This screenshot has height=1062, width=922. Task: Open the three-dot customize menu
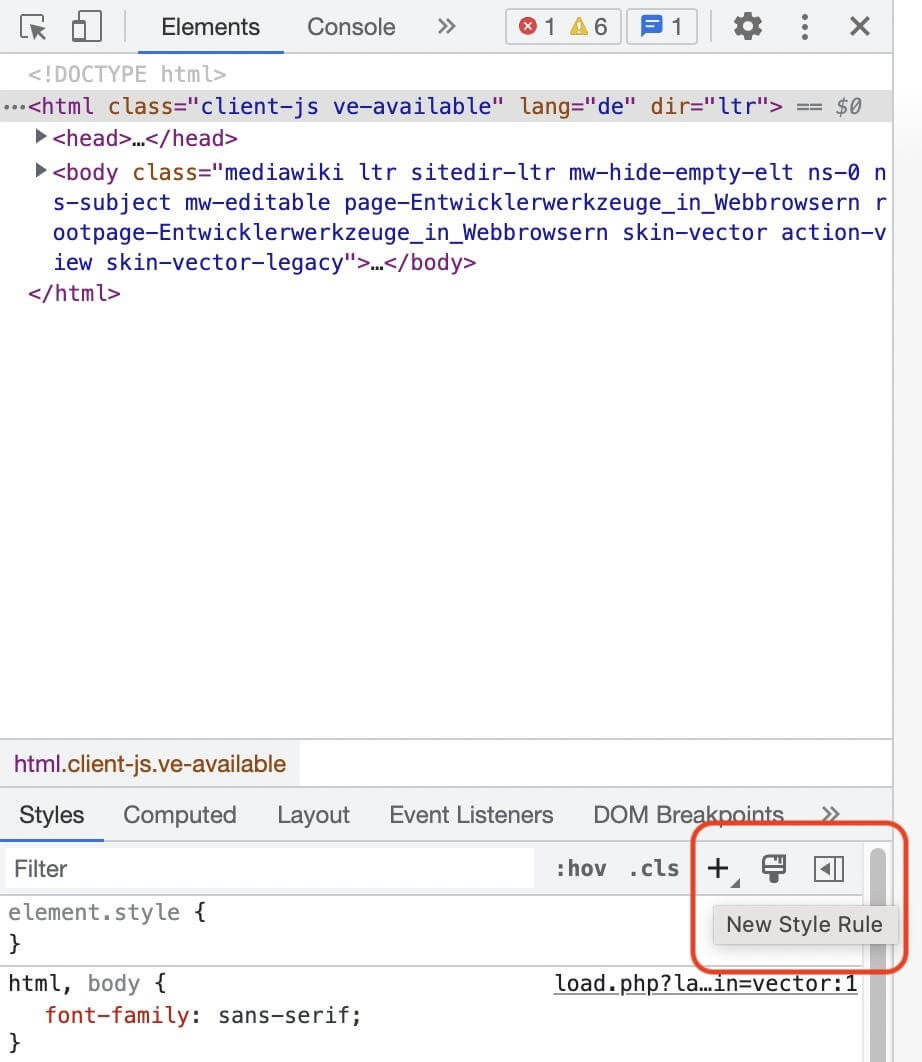(x=804, y=27)
